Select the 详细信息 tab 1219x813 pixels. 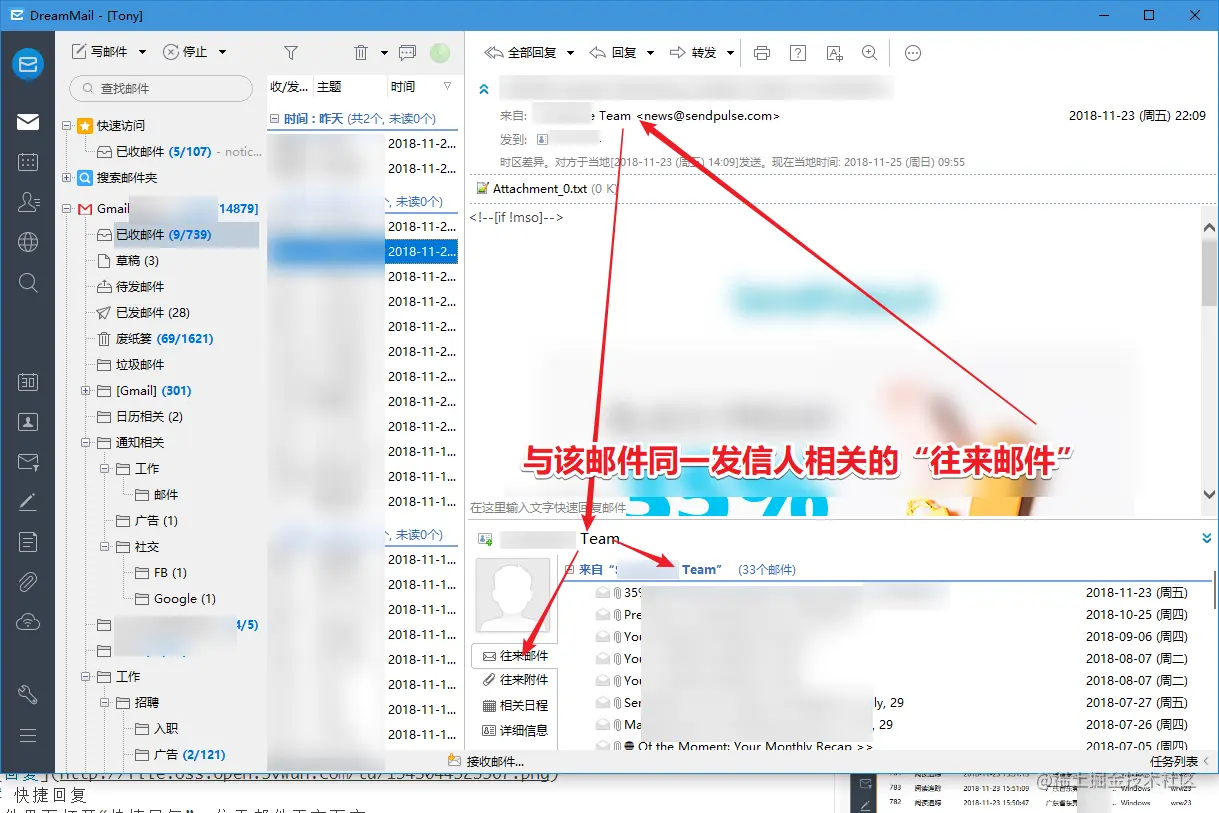[x=514, y=730]
